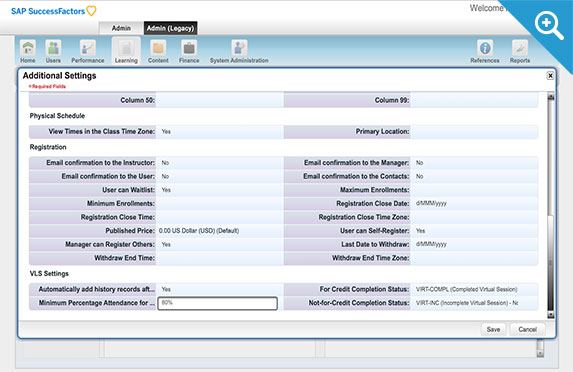573x372 pixels.
Task: Click the Withdraw End Time value cell
Action: tap(219, 258)
